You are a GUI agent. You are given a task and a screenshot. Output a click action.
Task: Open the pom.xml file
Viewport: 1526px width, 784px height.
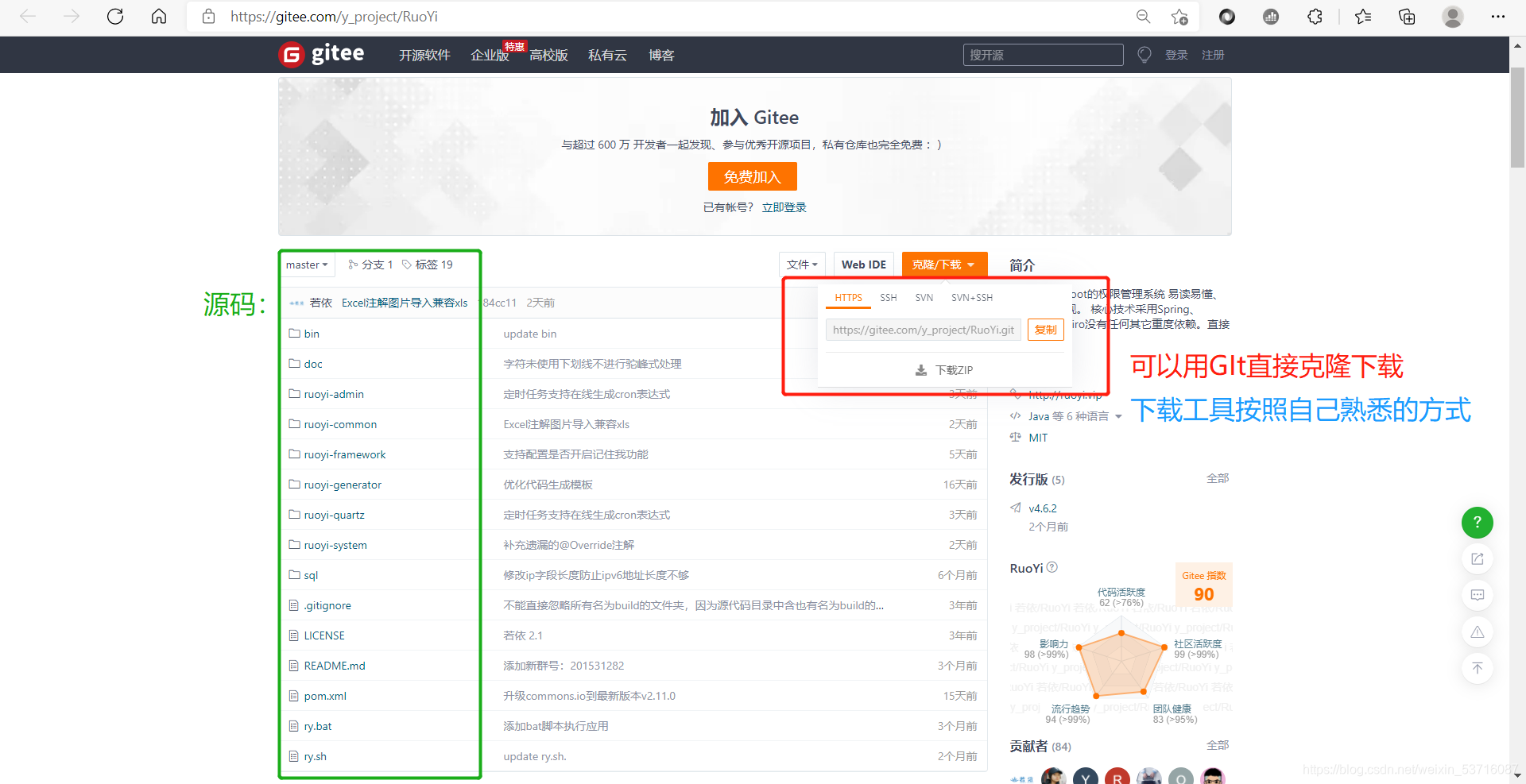325,696
